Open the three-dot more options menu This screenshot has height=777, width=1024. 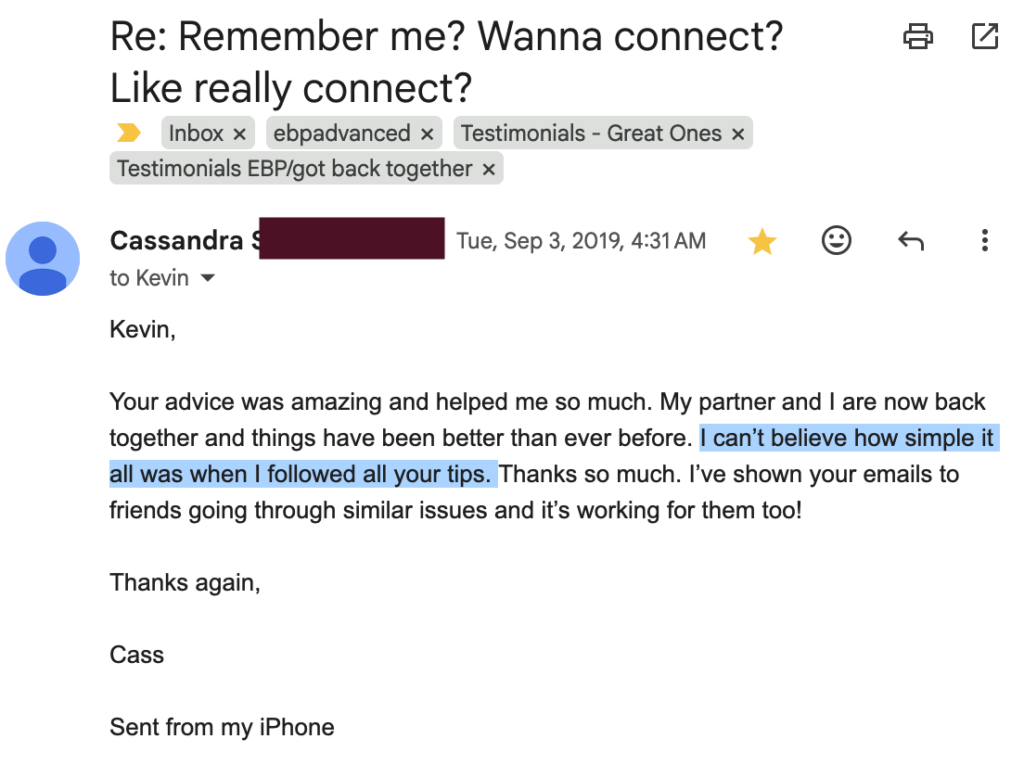point(985,240)
